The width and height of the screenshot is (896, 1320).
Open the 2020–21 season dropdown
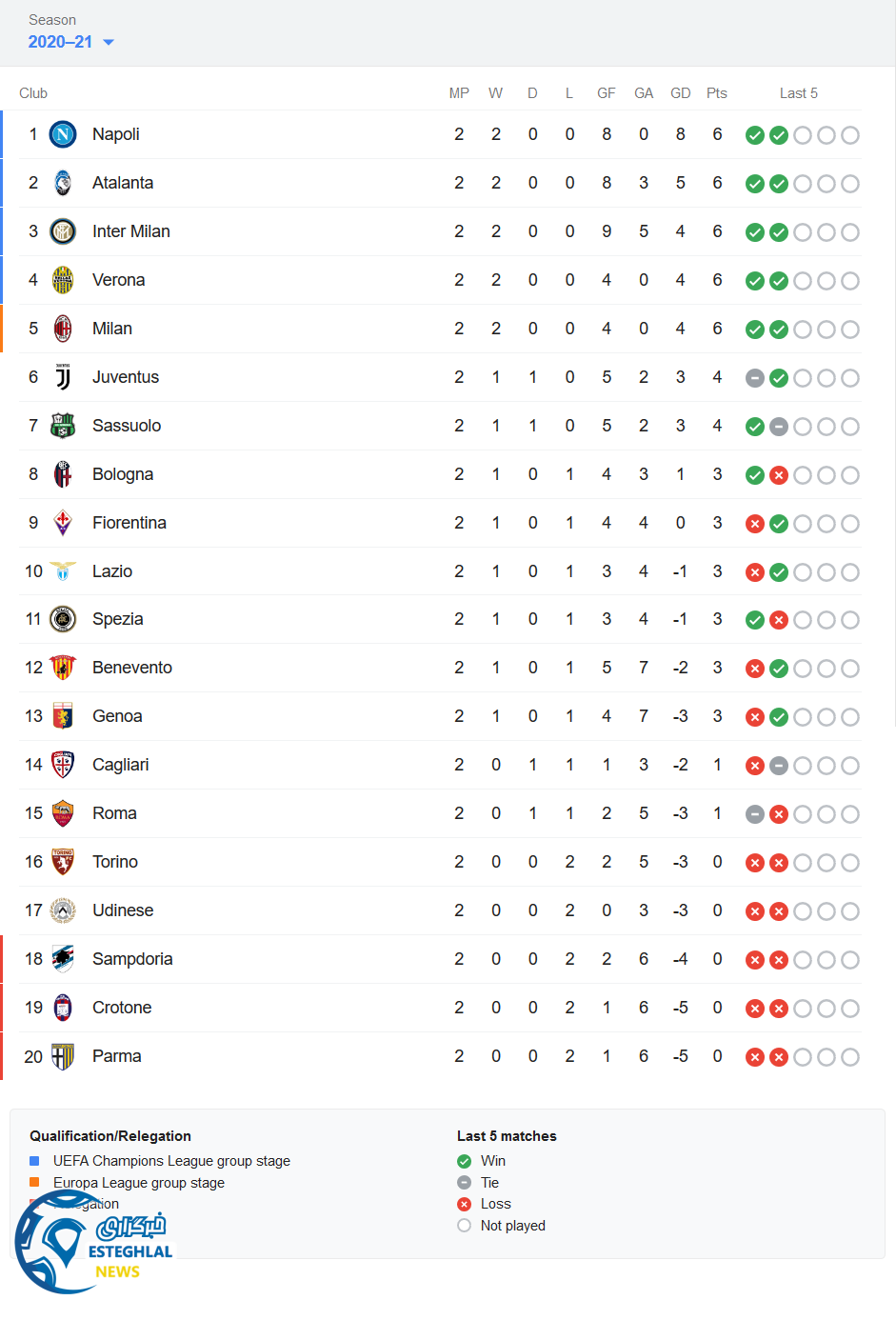tap(61, 42)
